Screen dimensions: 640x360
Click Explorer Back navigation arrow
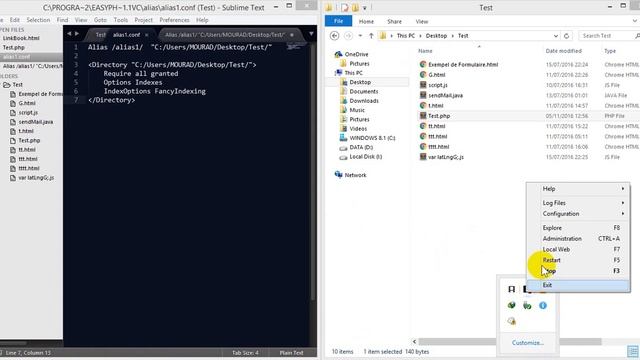pyautogui.click(x=334, y=36)
